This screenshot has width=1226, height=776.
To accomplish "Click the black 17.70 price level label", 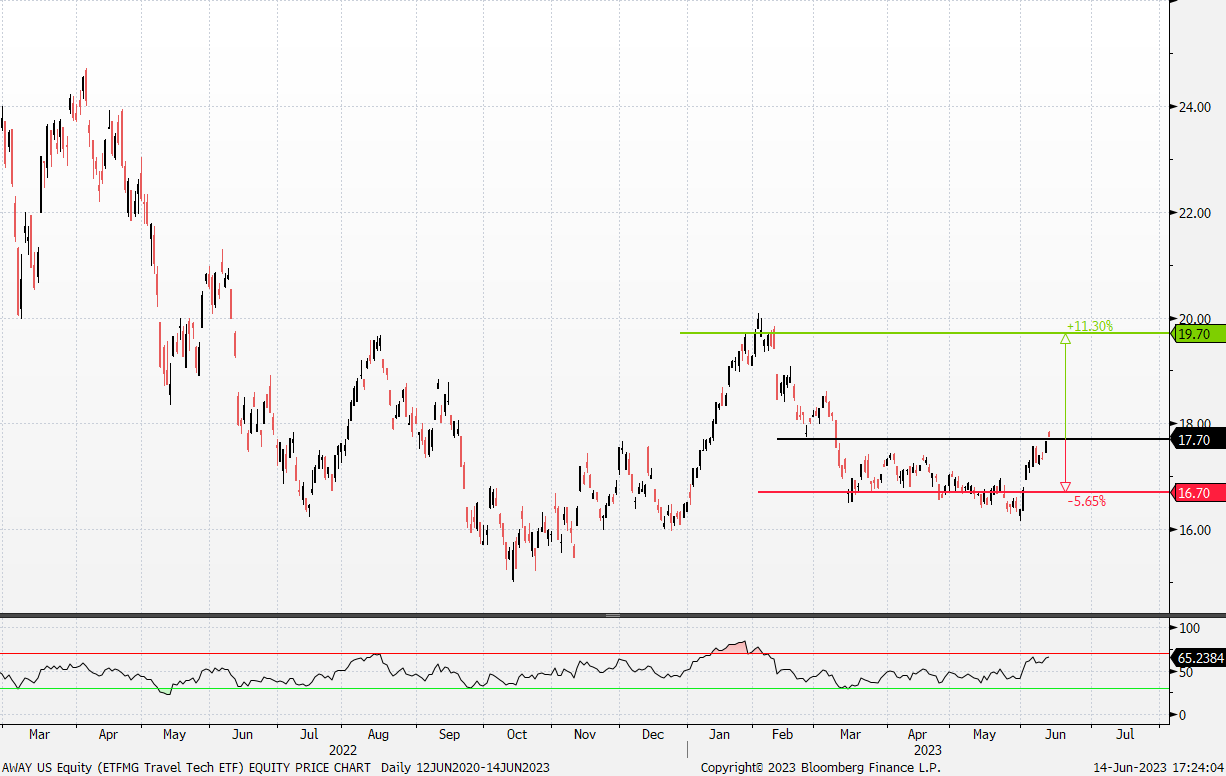I will point(1197,439).
